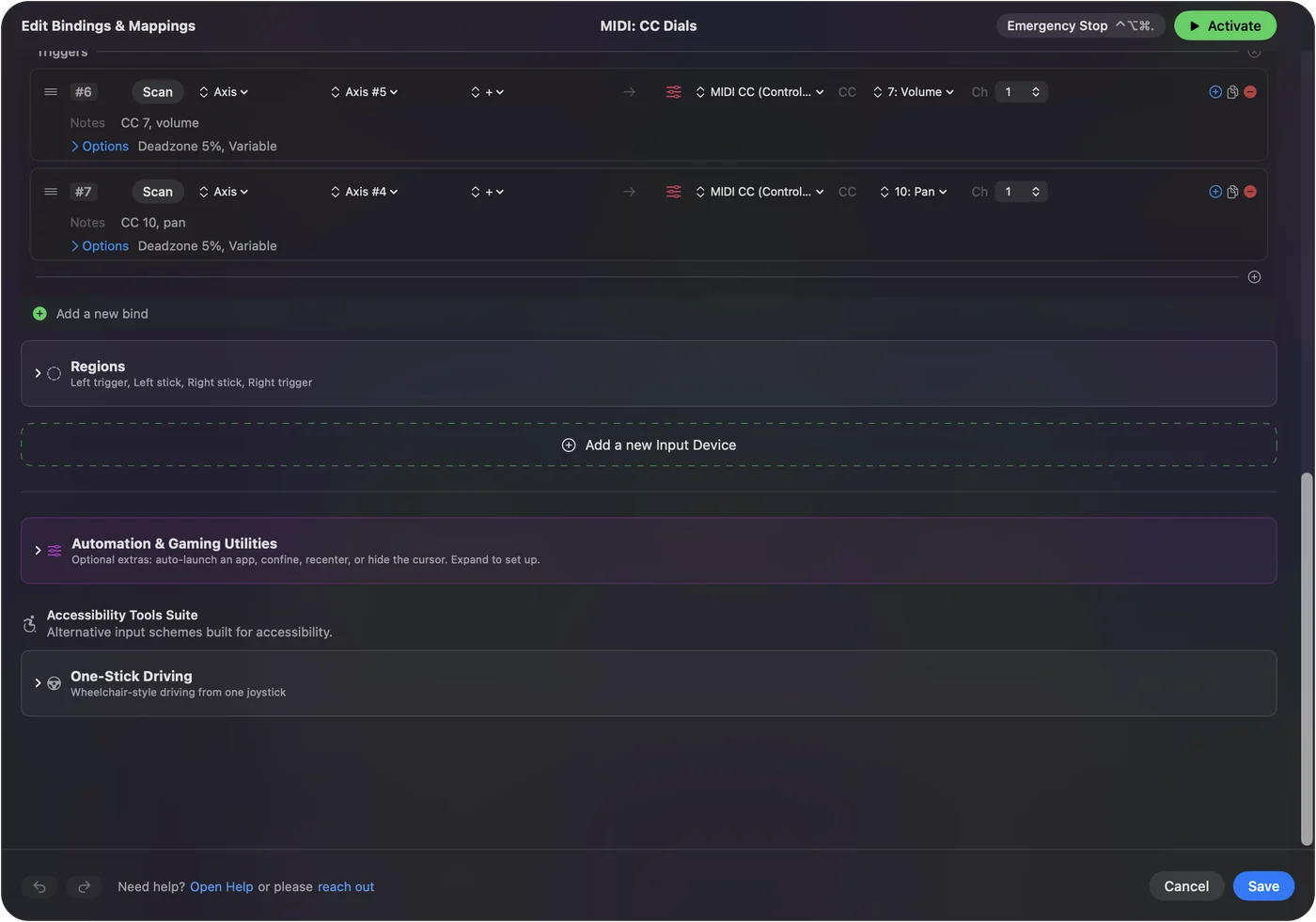Delete bind #7 using the red minus icon

(1250, 192)
